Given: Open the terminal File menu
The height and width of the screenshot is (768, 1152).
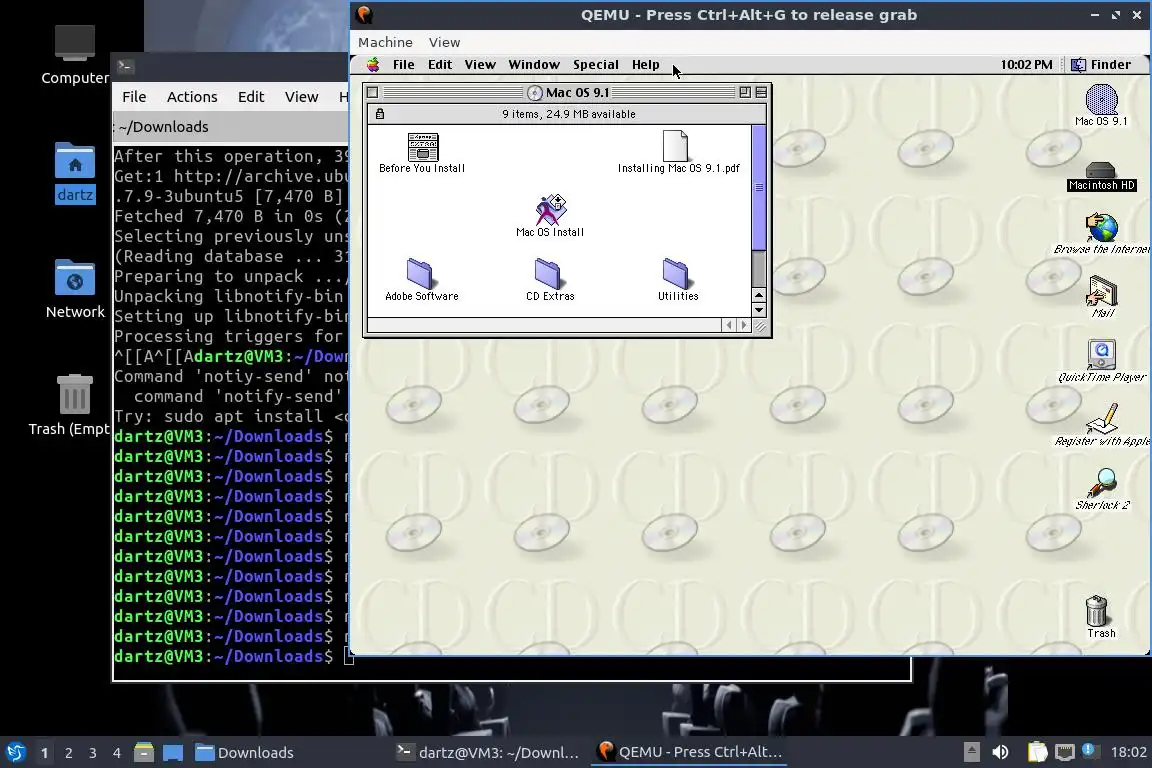Looking at the screenshot, I should (134, 97).
